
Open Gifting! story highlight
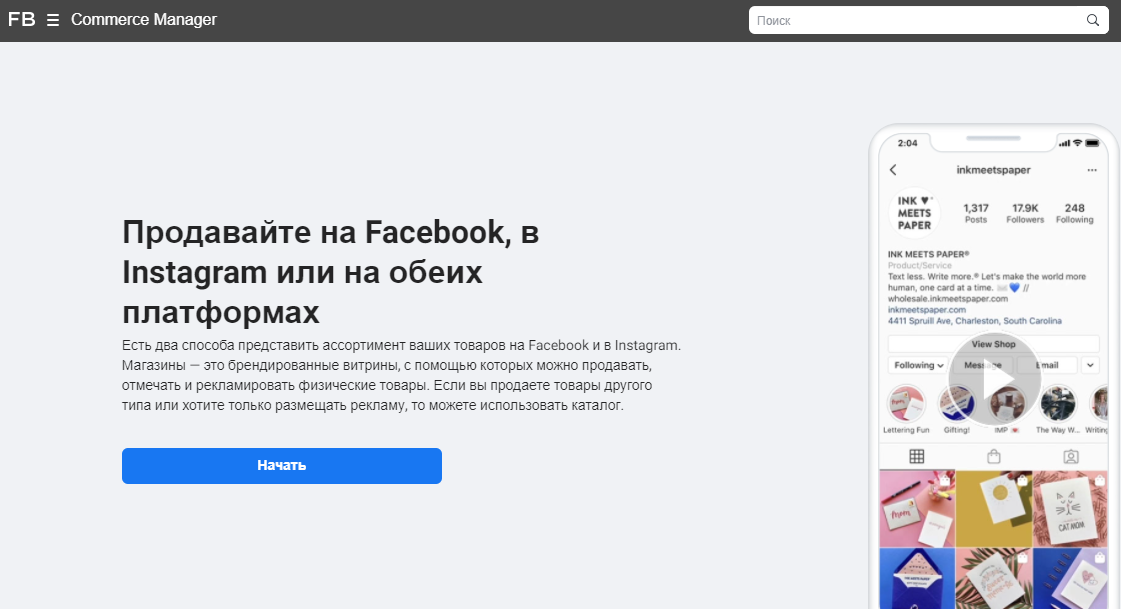(x=957, y=409)
